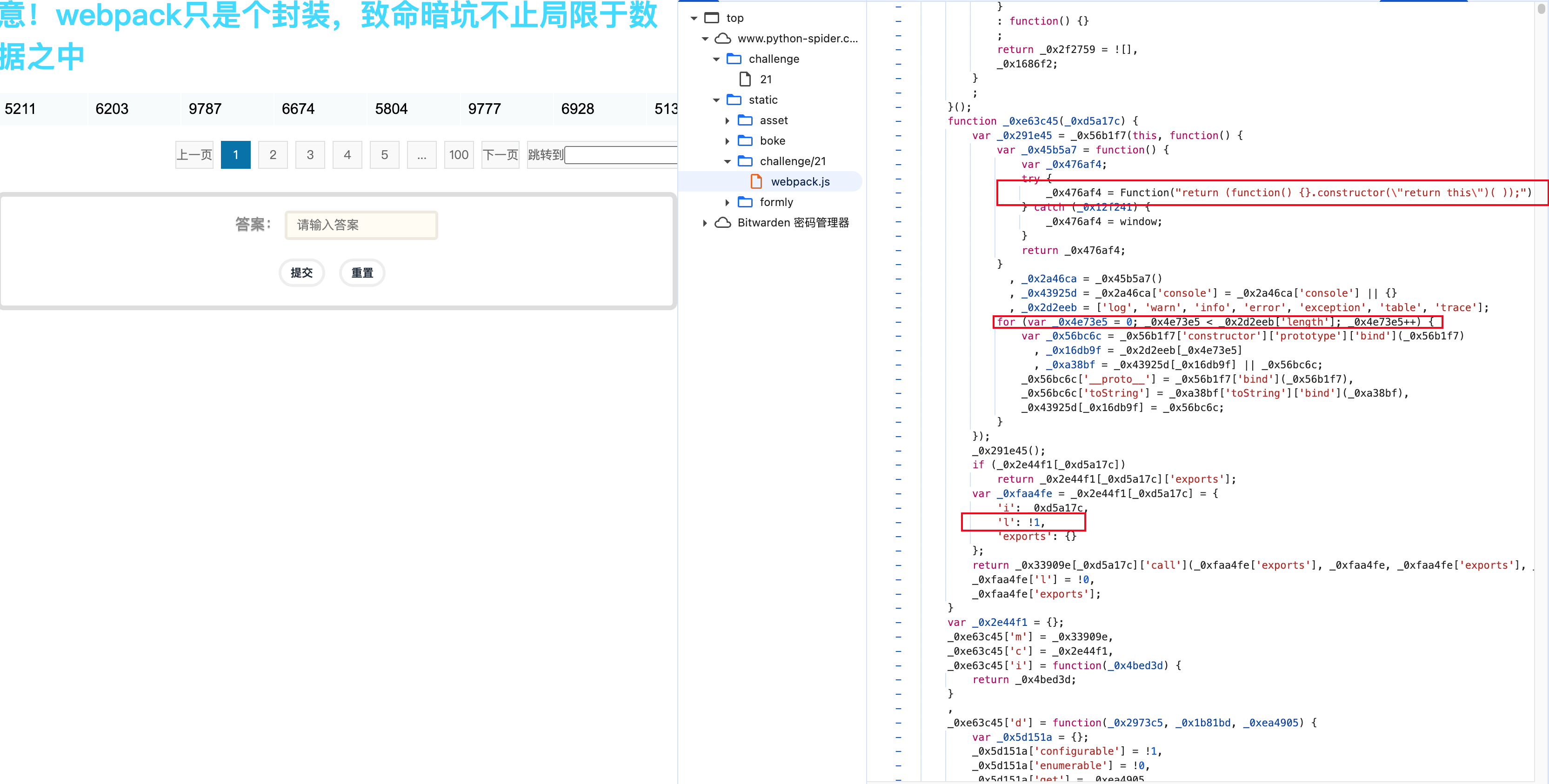Click the top frame window icon
This screenshot has width=1549, height=784.
coord(711,18)
